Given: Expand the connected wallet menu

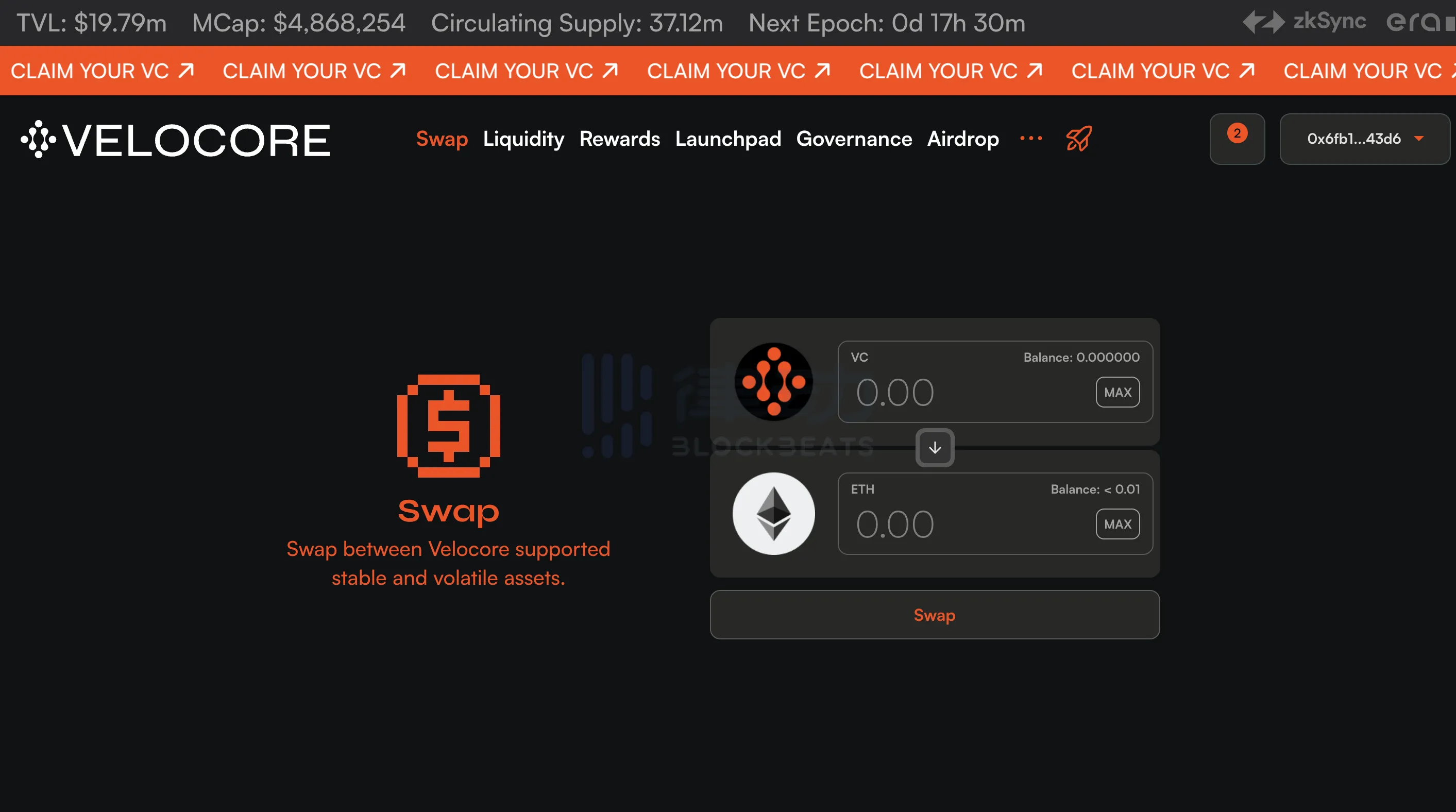Looking at the screenshot, I should (1362, 138).
